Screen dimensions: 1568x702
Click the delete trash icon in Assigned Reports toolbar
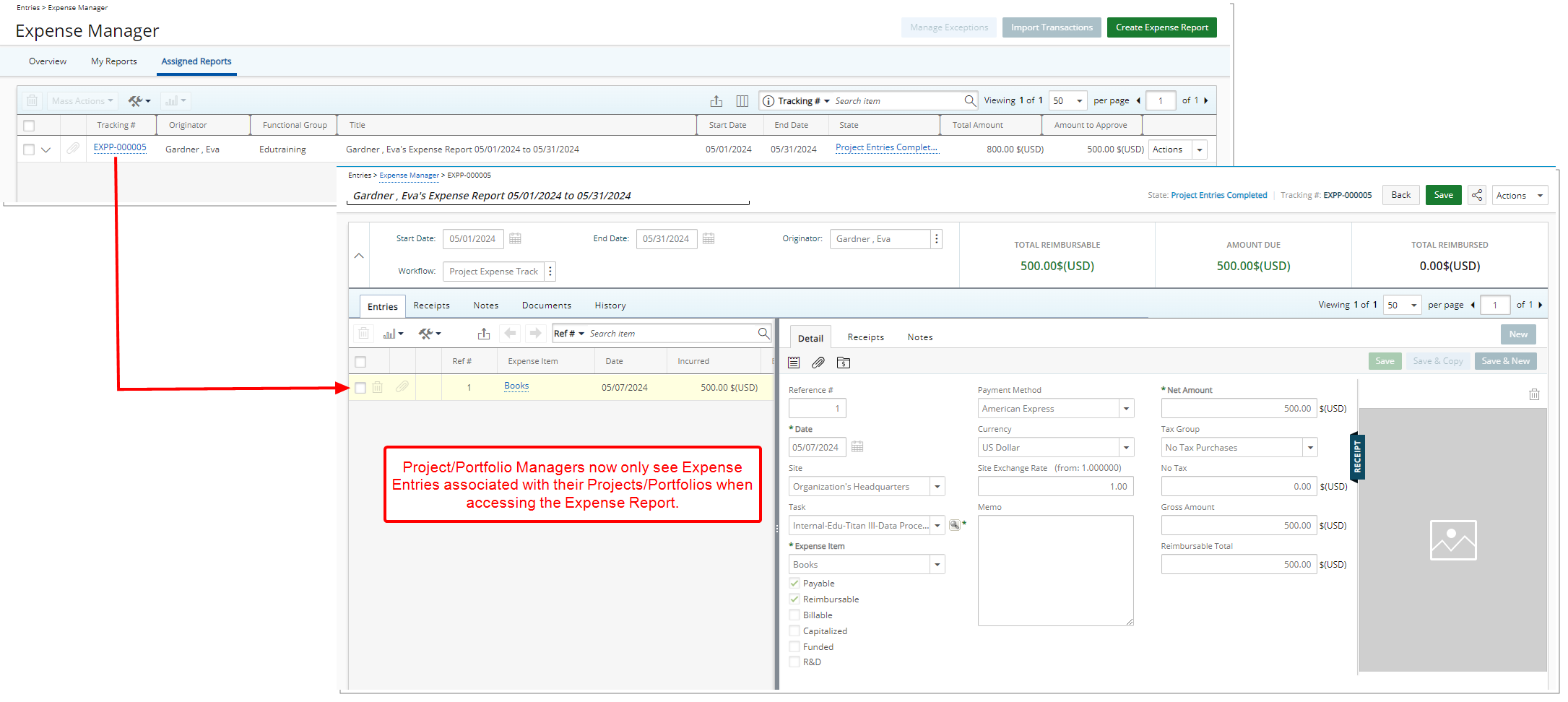tap(32, 101)
